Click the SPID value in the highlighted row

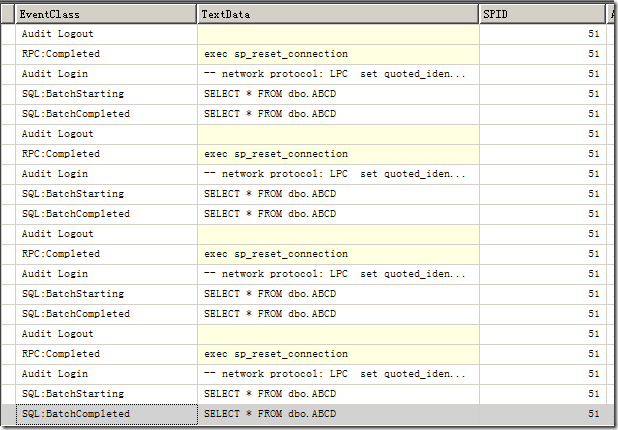pyautogui.click(x=593, y=414)
